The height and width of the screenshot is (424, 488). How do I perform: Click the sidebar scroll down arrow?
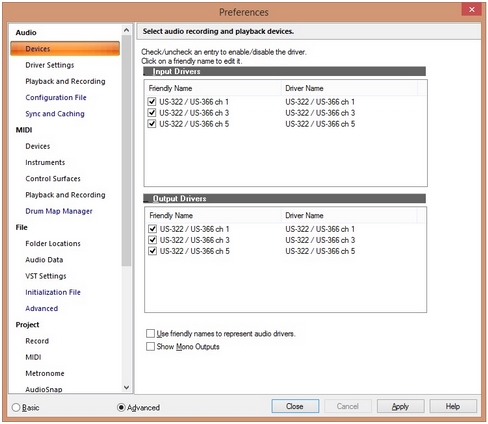(126, 387)
